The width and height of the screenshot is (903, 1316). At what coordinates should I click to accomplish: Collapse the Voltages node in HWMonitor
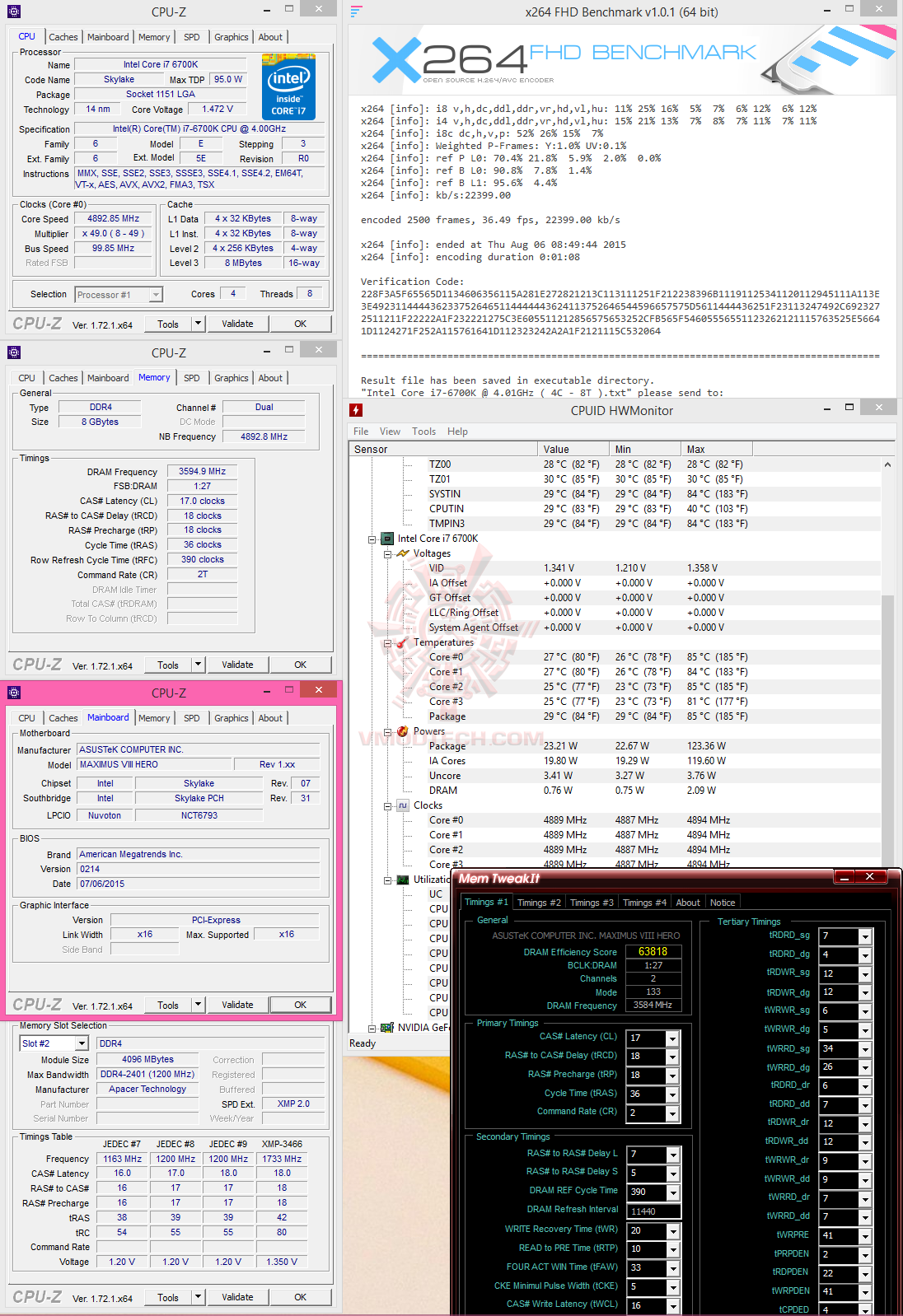coord(388,554)
